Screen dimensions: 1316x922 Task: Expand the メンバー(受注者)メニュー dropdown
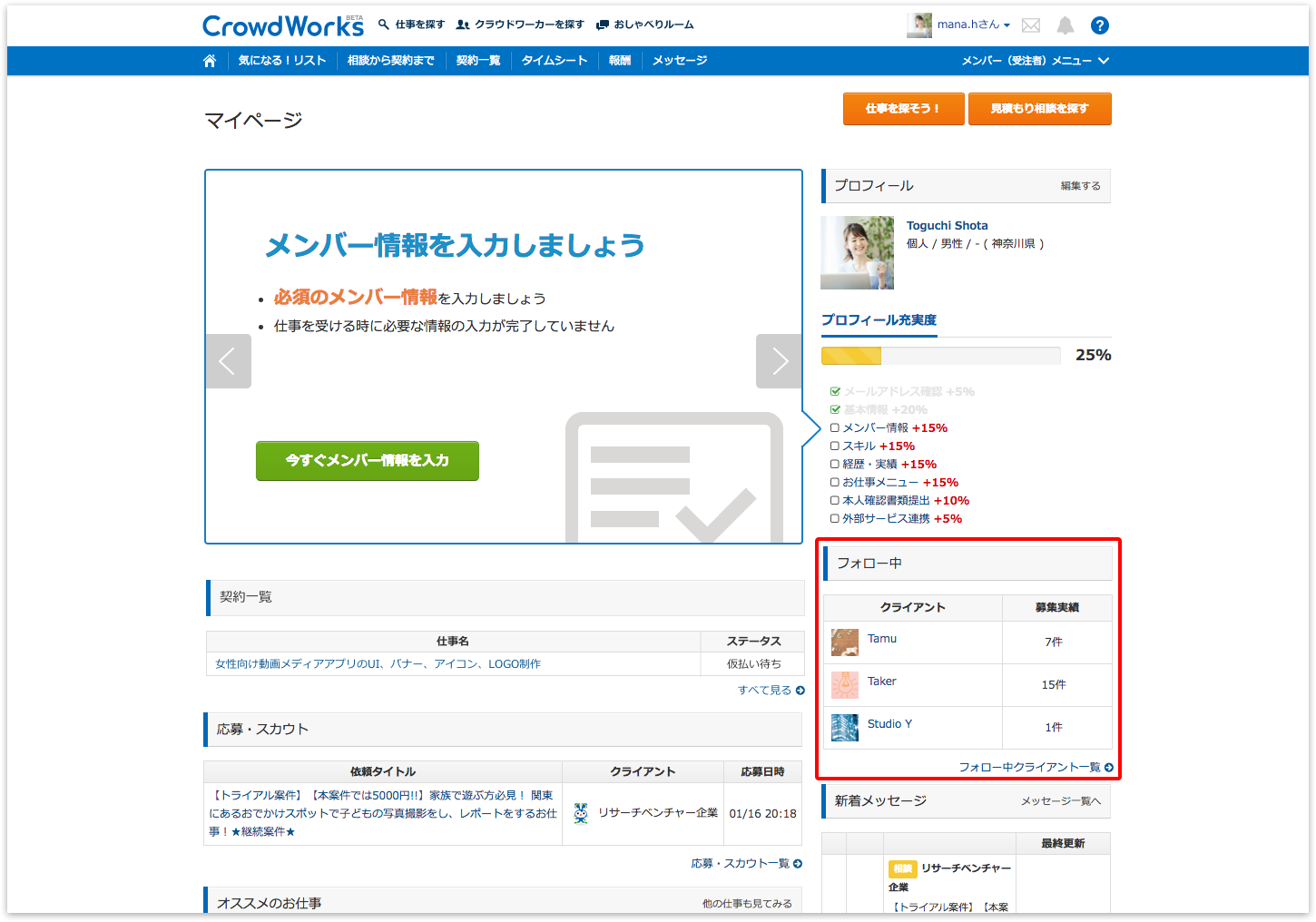pyautogui.click(x=1036, y=61)
